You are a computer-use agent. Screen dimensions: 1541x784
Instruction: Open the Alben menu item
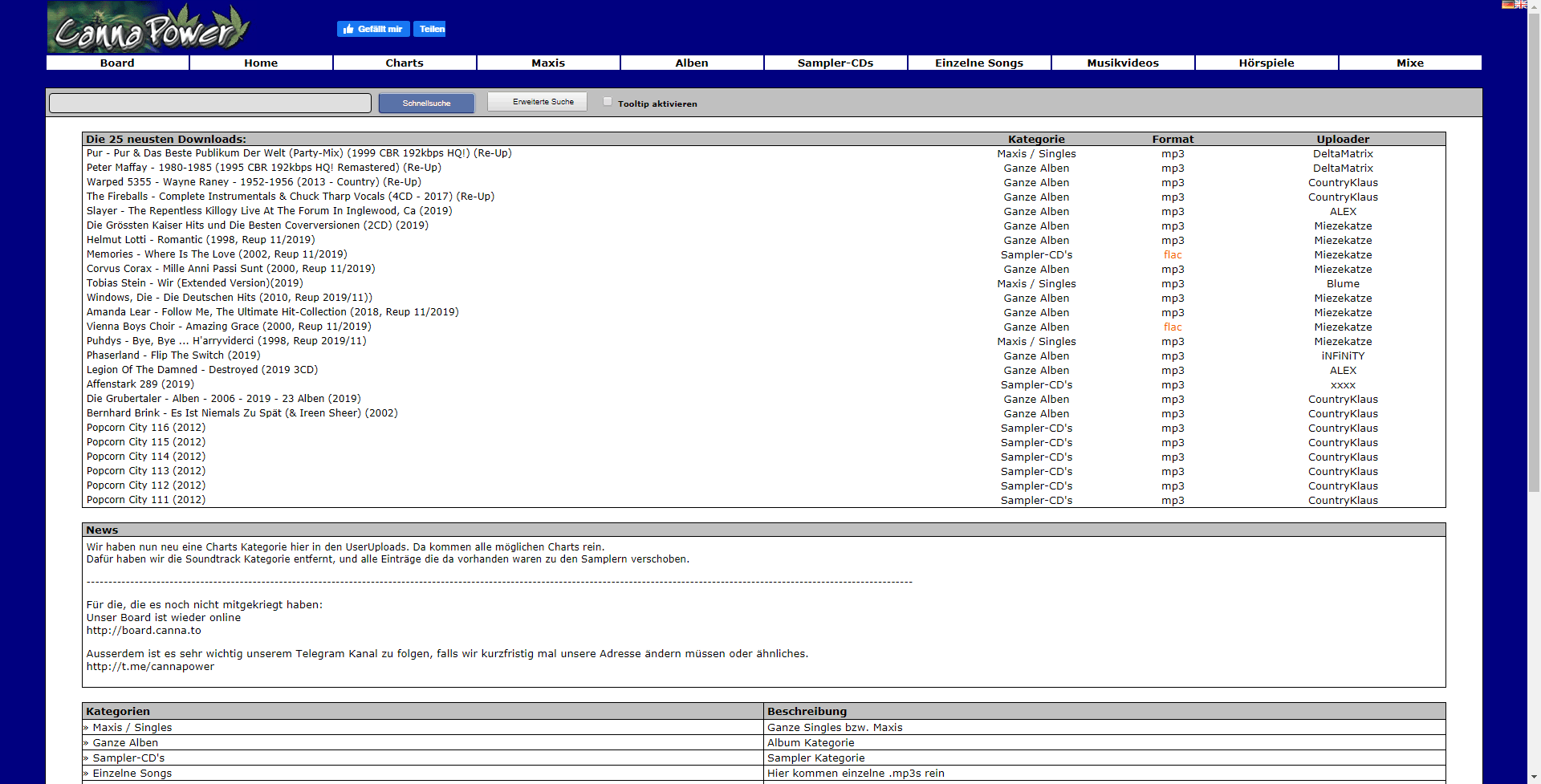pyautogui.click(x=692, y=63)
